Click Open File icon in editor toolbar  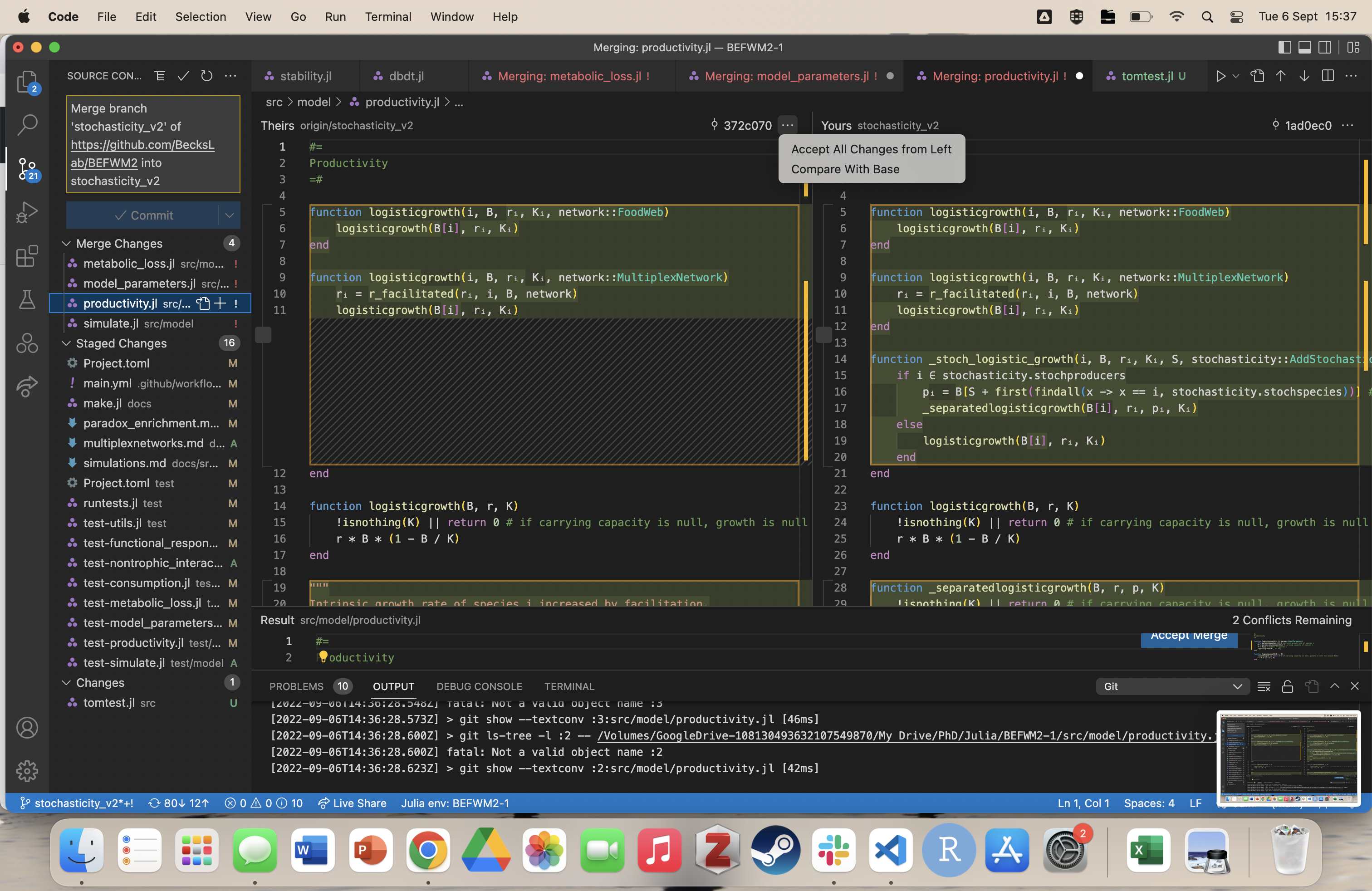(1257, 75)
